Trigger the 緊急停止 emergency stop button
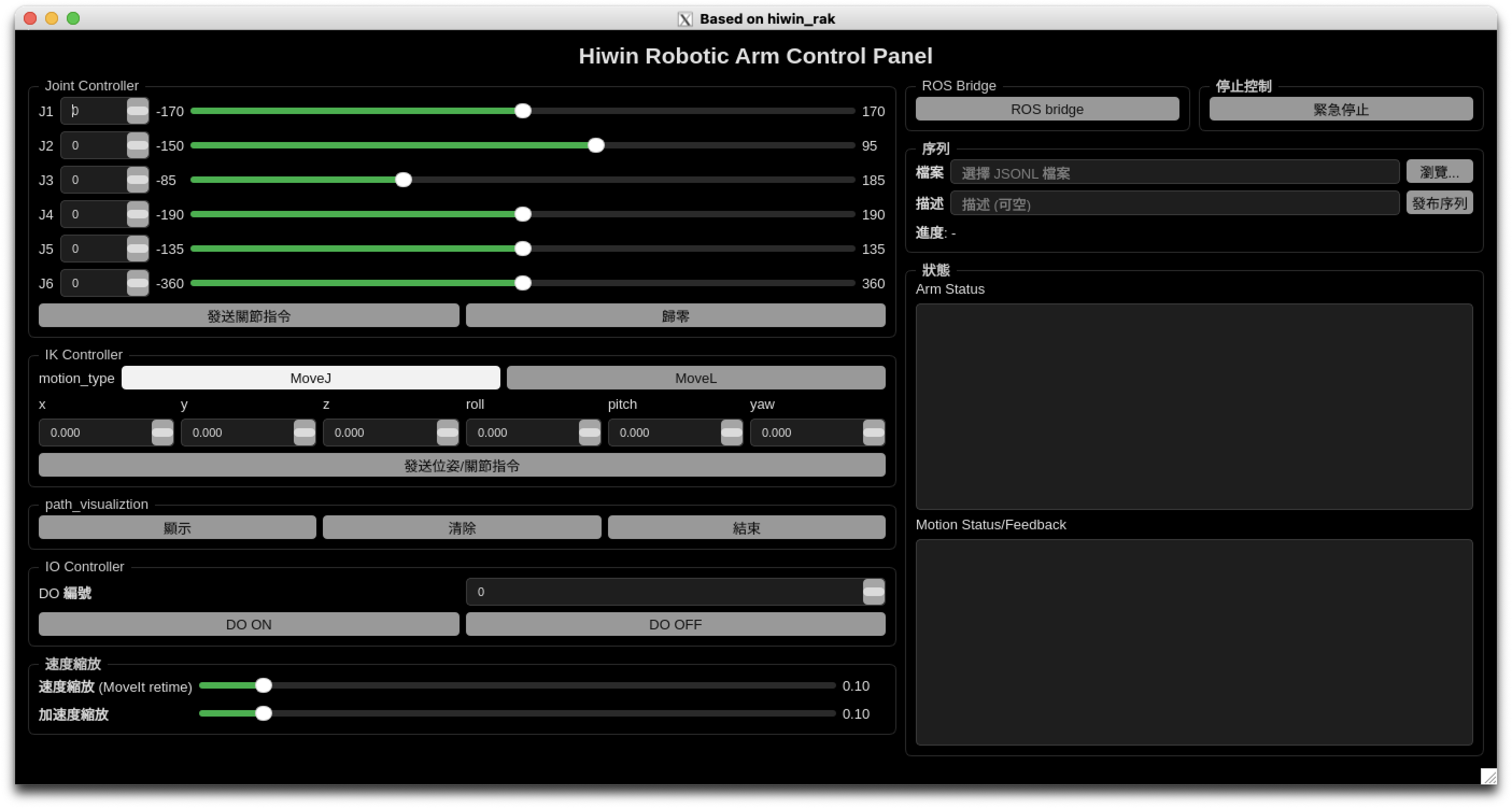 point(1341,109)
